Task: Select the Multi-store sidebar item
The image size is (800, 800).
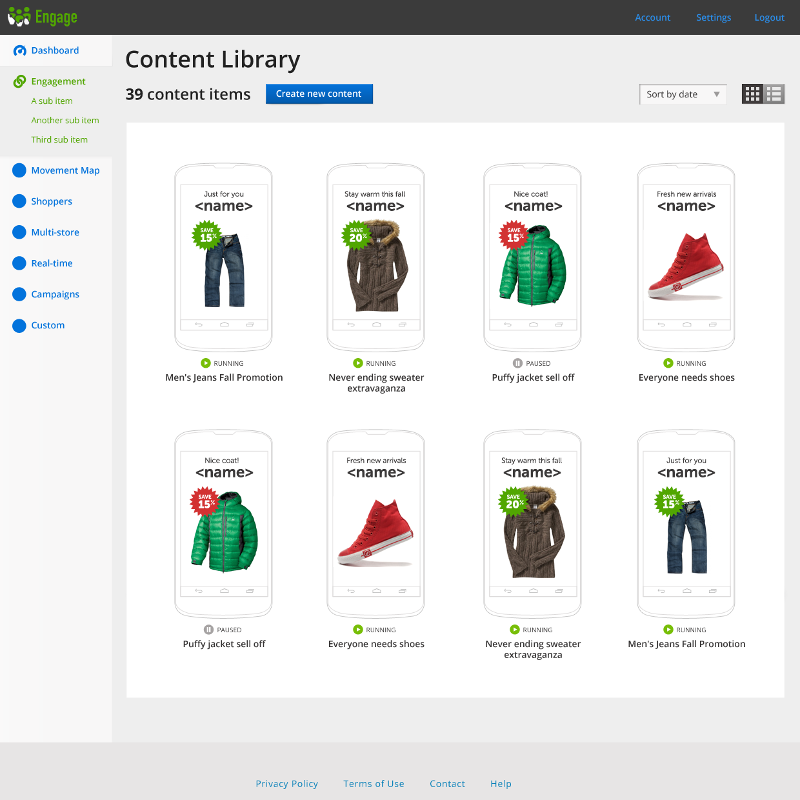Action: coord(55,233)
